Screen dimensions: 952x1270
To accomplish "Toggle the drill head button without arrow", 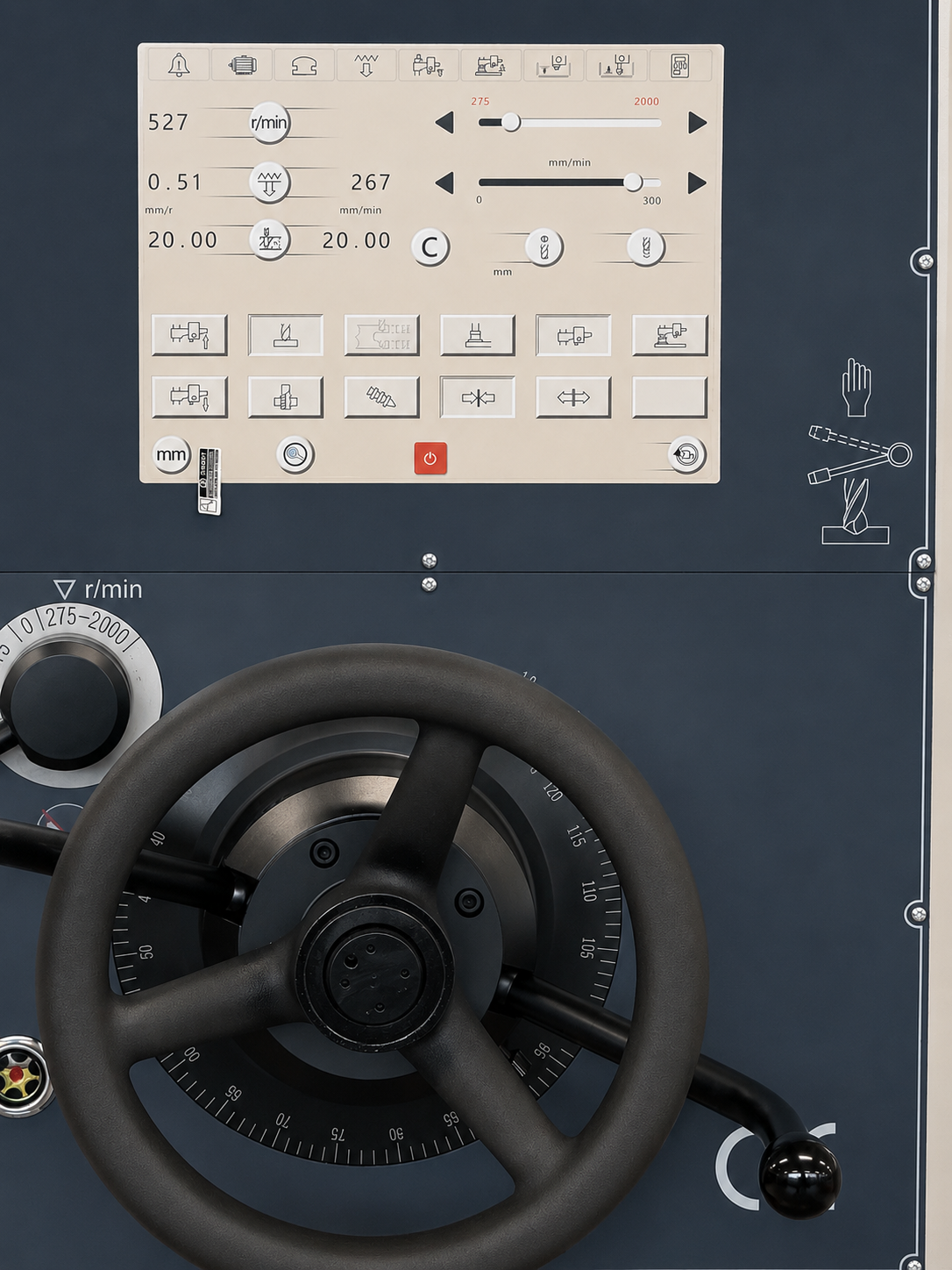I will click(573, 335).
